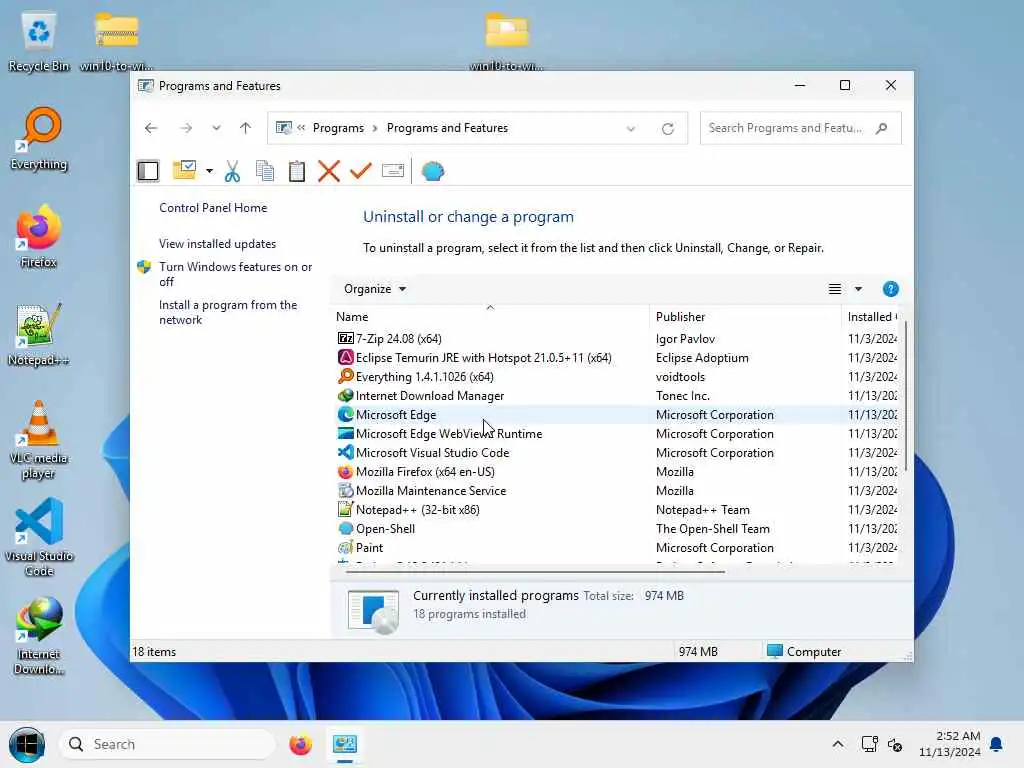This screenshot has height=768, width=1024.
Task: Click the orange checkmark Properties icon
Action: click(x=360, y=171)
